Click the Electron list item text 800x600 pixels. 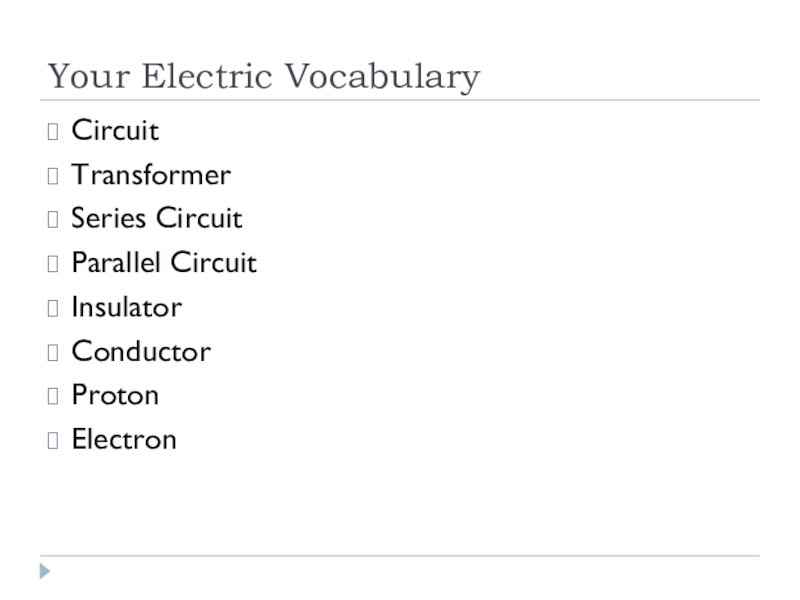[x=124, y=440]
